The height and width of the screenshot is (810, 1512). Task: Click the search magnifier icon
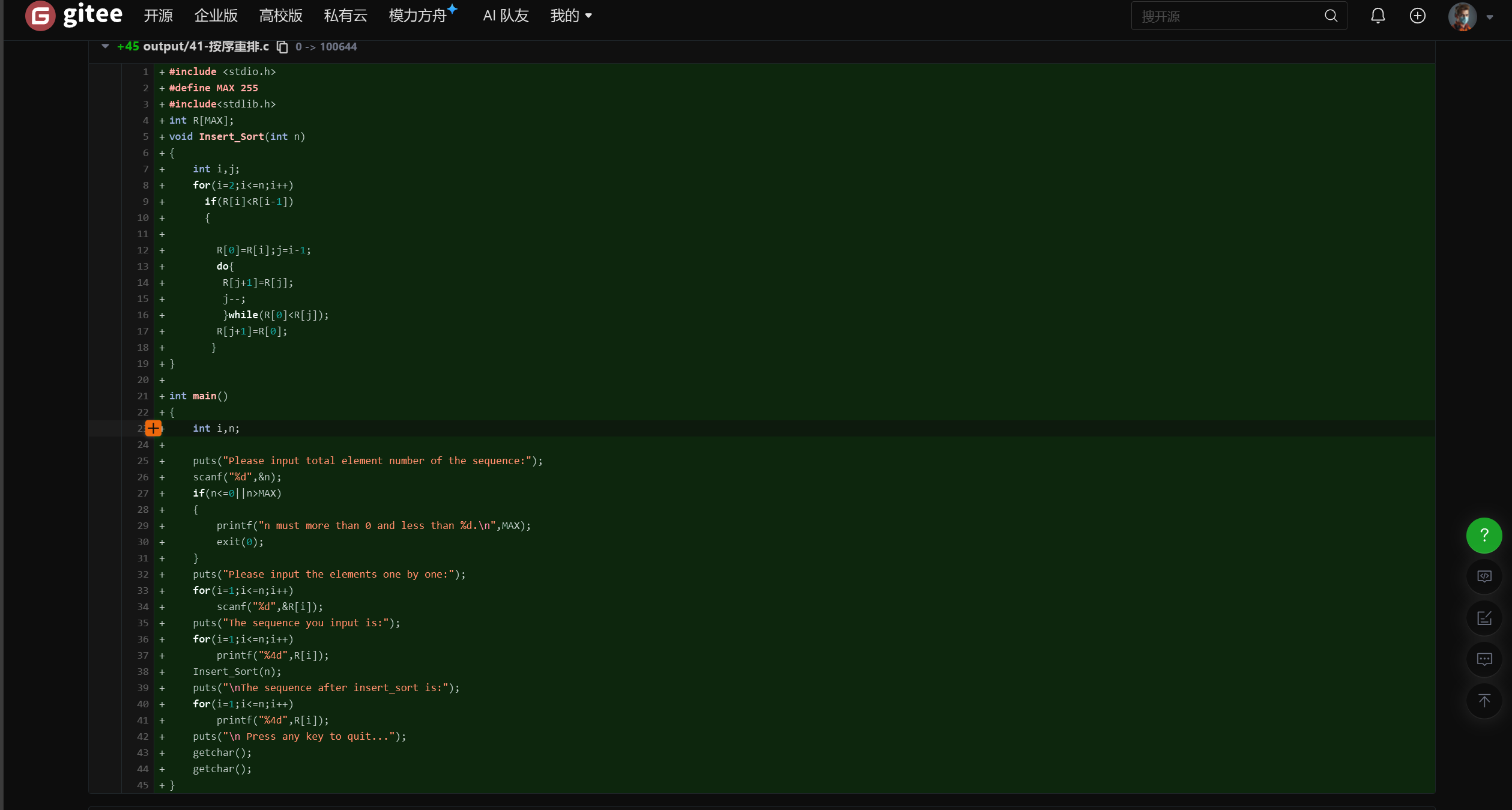(1331, 16)
